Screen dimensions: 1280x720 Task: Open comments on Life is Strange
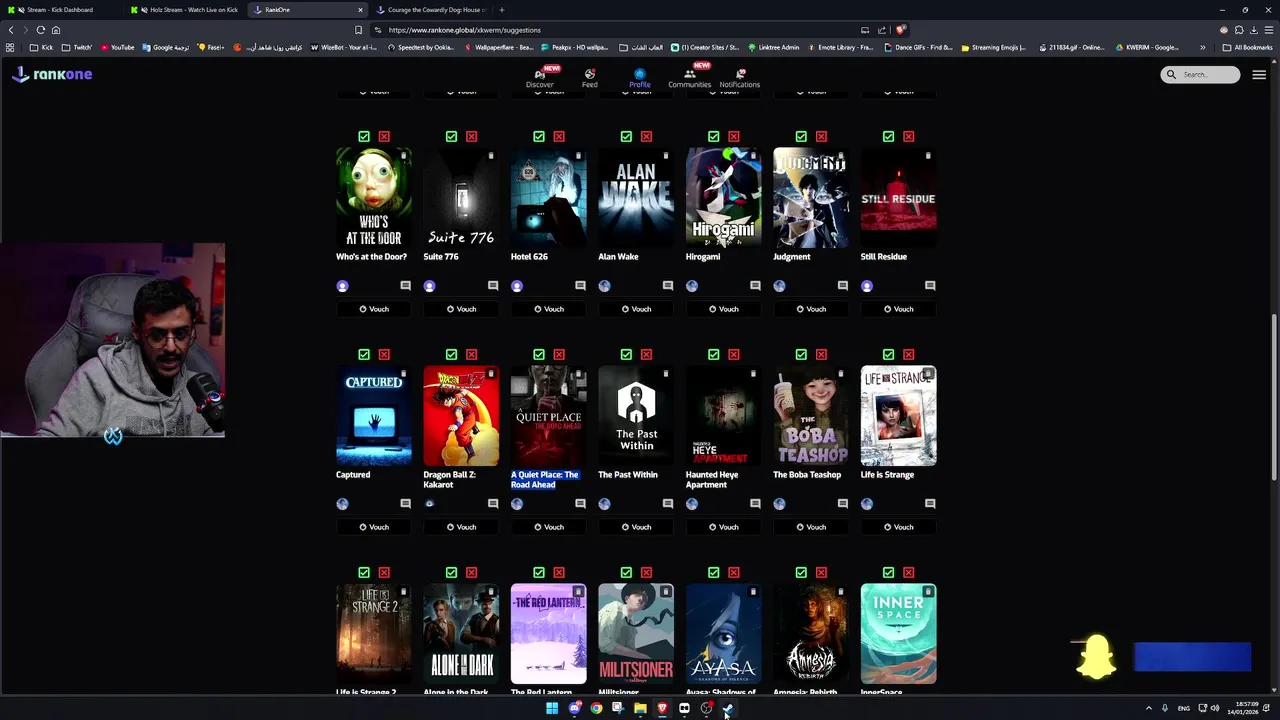[930, 504]
